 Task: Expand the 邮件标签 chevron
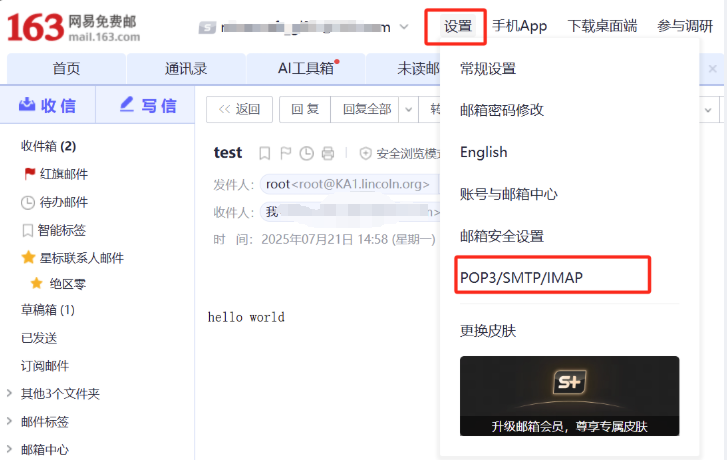click(9, 422)
